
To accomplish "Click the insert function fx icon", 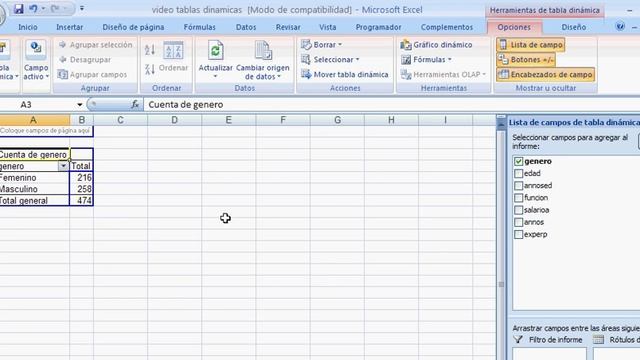I will 135,104.
